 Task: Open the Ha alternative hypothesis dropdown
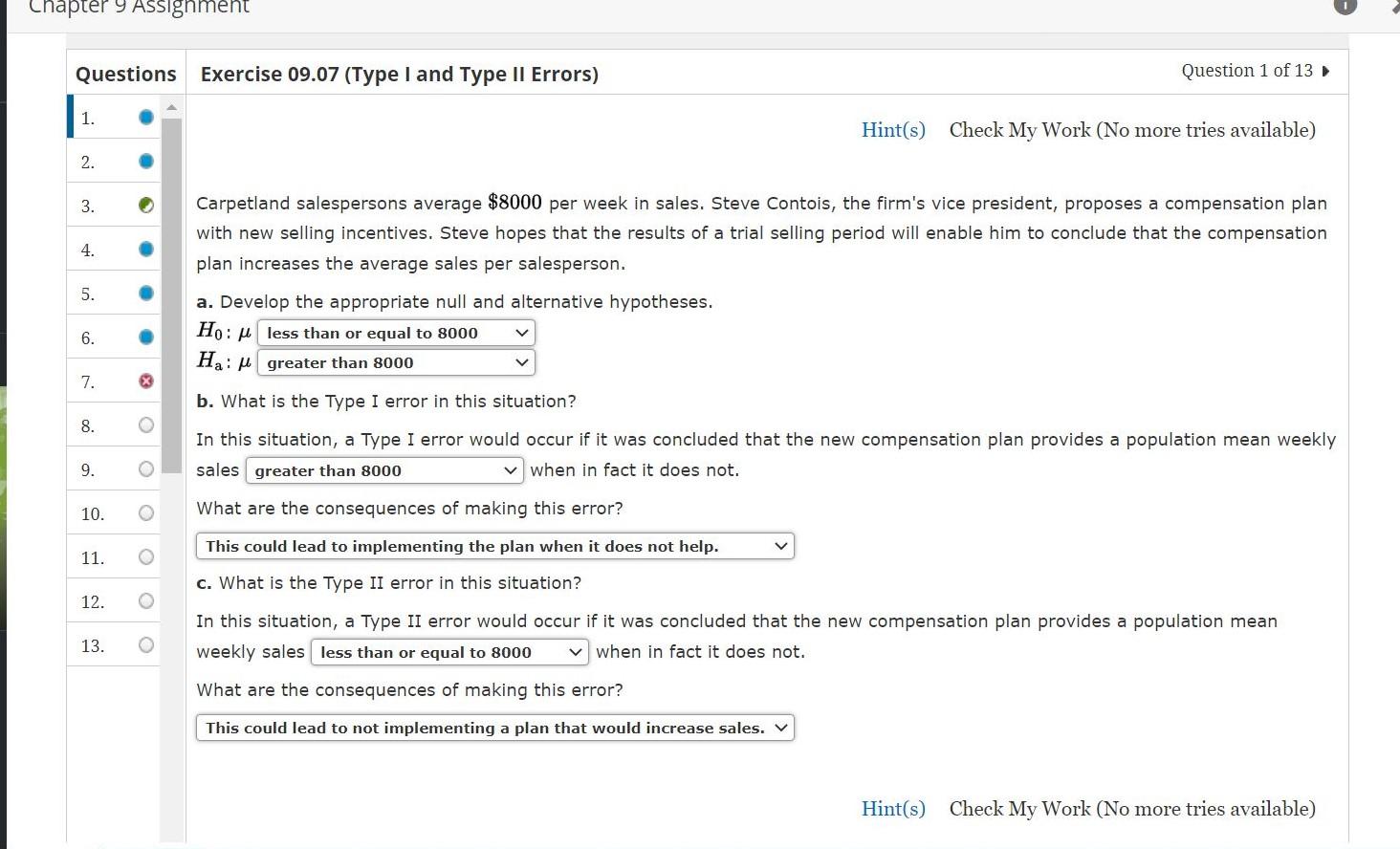(x=396, y=363)
